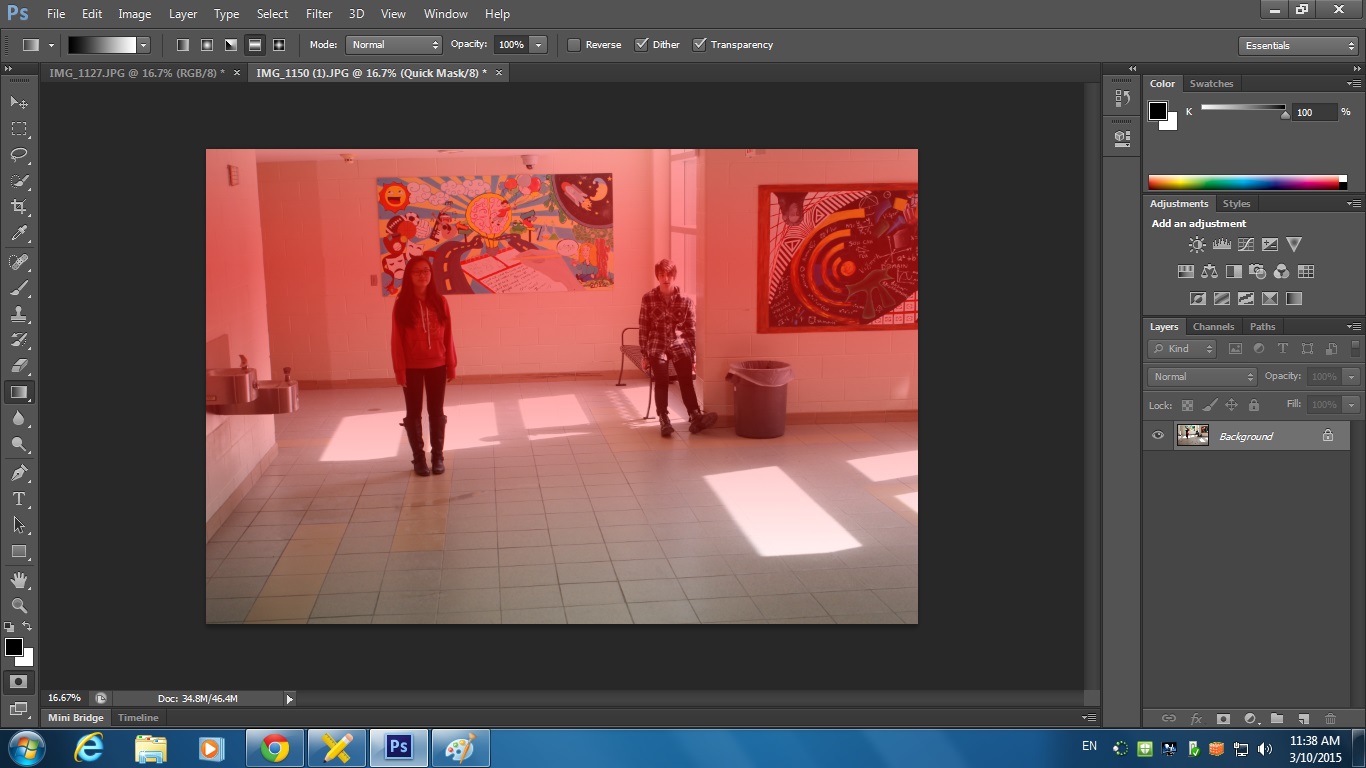Select the Move tool
The image size is (1366, 768).
click(x=19, y=102)
